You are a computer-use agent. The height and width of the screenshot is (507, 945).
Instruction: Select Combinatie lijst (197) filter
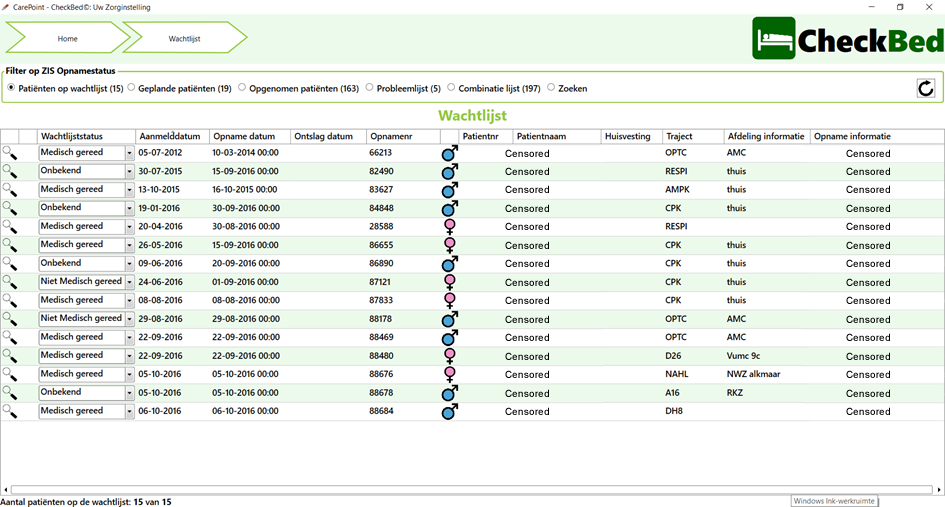pyautogui.click(x=451, y=88)
